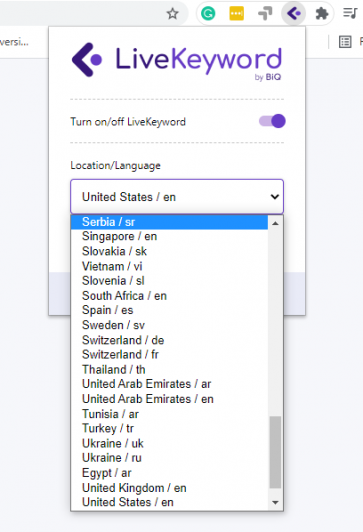Choose Switzerland / de option

(x=169, y=340)
